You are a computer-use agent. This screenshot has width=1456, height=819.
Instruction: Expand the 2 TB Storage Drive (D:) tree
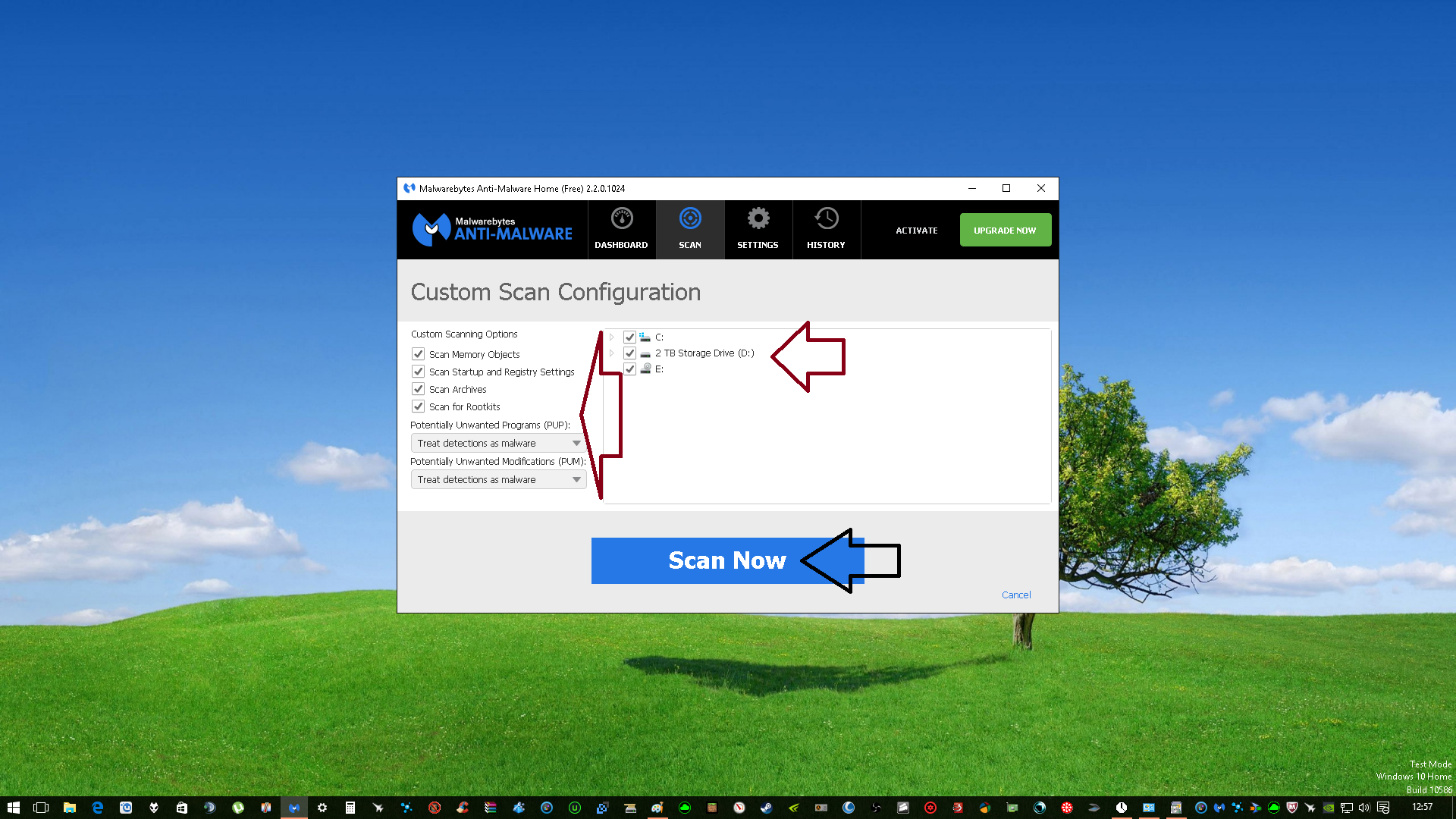pyautogui.click(x=611, y=353)
